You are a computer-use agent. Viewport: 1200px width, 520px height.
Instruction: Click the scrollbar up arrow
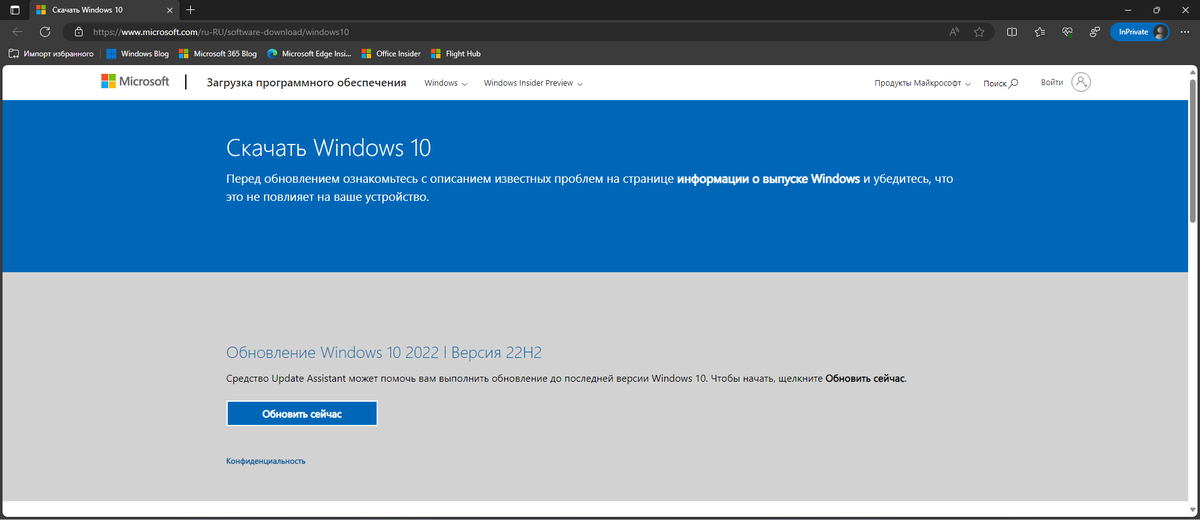pos(1192,73)
